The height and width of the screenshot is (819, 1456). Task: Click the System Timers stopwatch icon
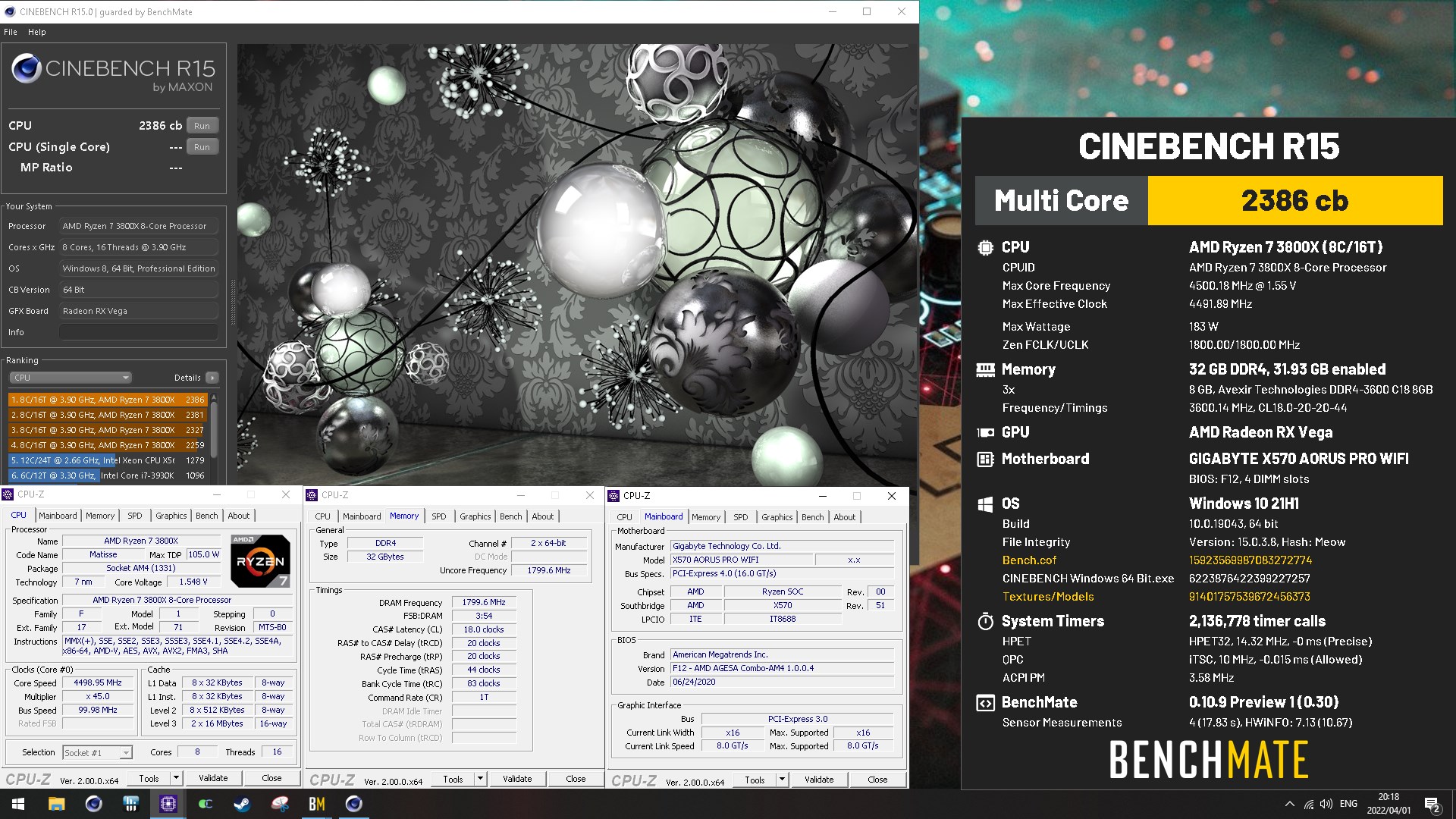point(985,621)
